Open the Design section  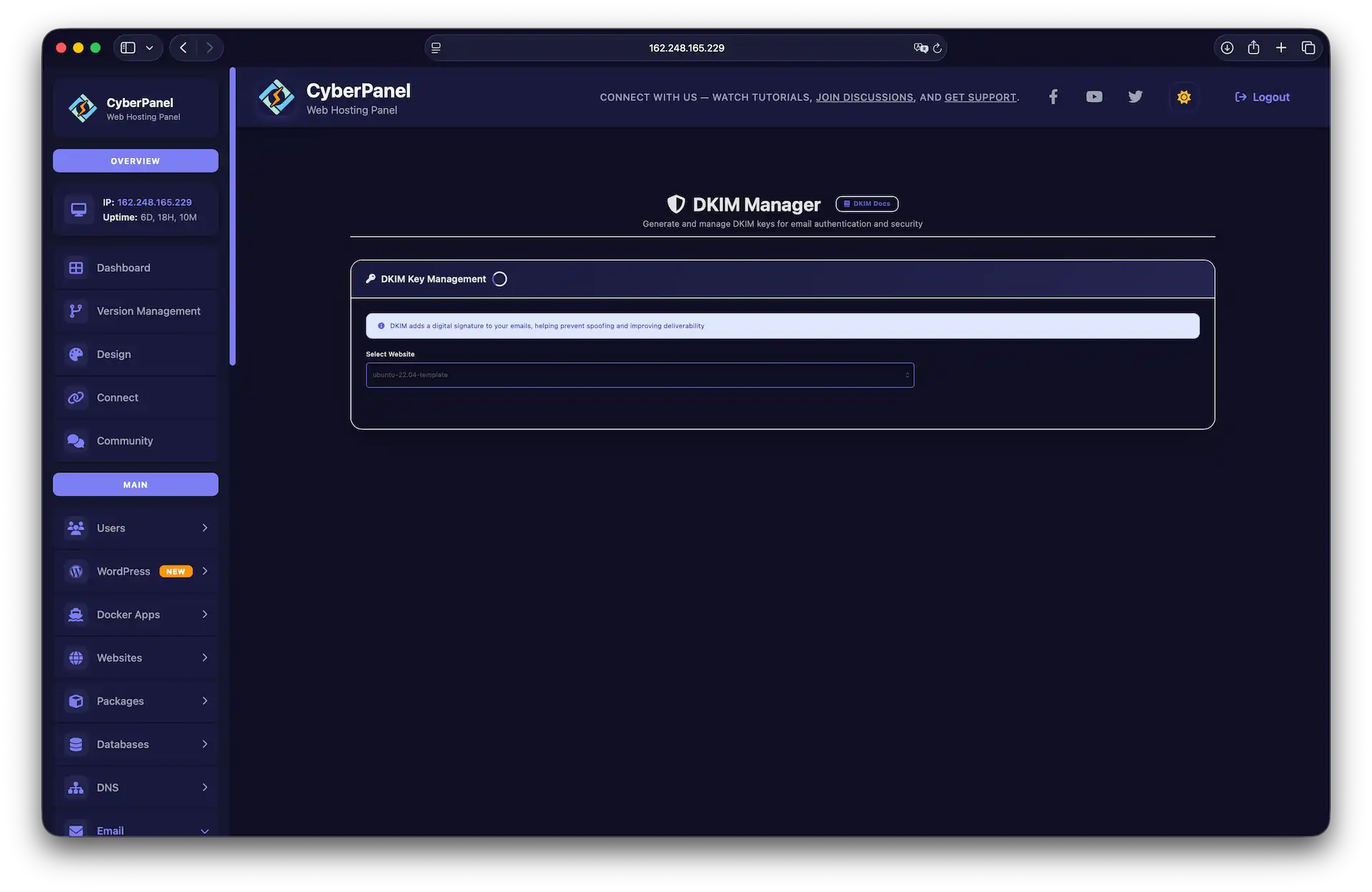(x=114, y=354)
